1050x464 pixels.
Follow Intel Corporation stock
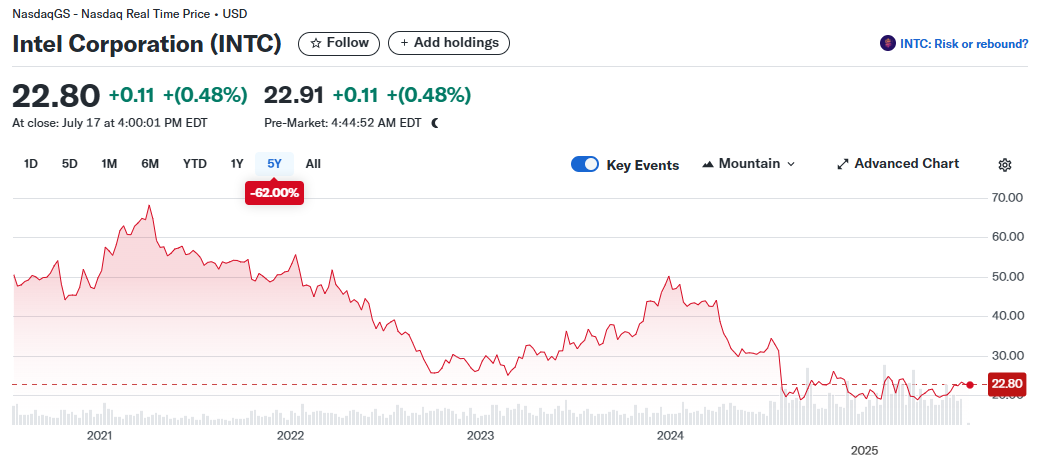click(339, 44)
